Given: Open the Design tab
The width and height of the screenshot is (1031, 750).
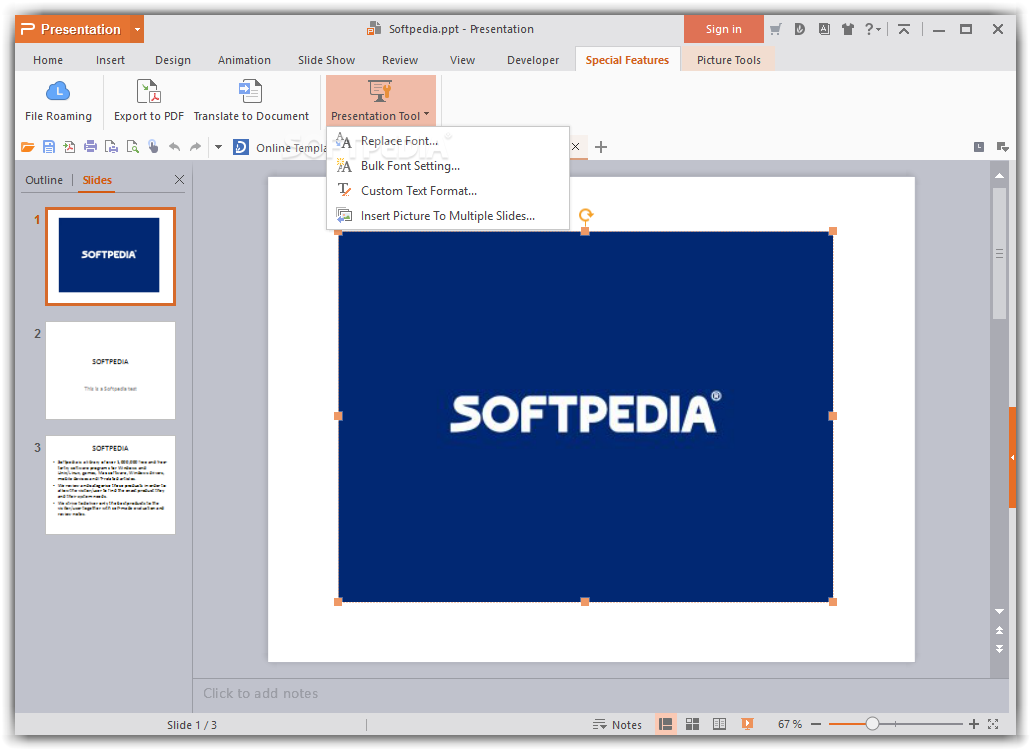Looking at the screenshot, I should click(x=173, y=60).
